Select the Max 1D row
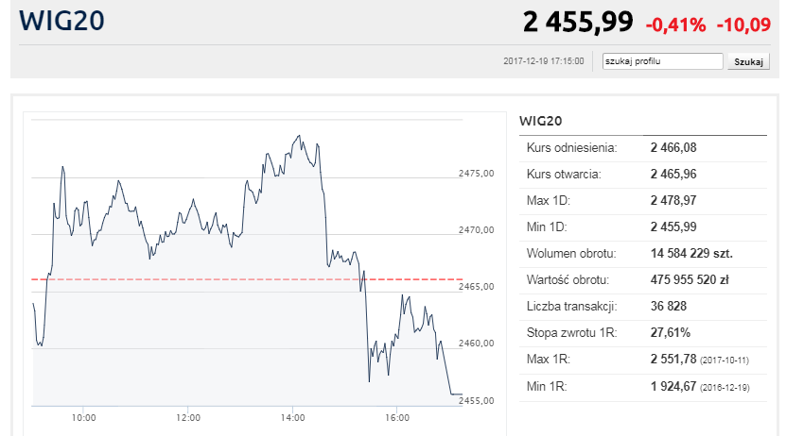 point(642,201)
